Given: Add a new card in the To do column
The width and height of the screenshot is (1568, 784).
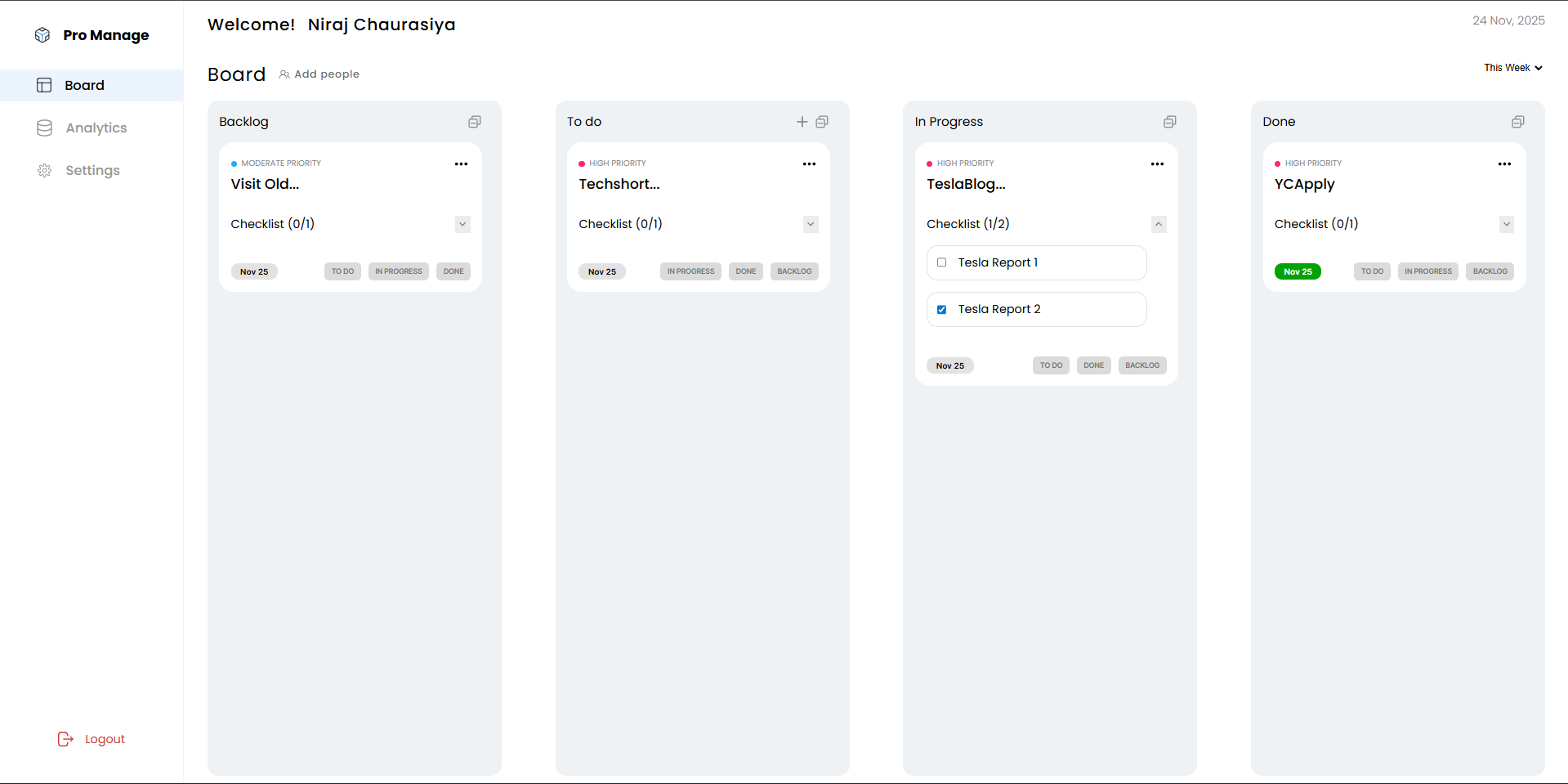Looking at the screenshot, I should (x=802, y=121).
